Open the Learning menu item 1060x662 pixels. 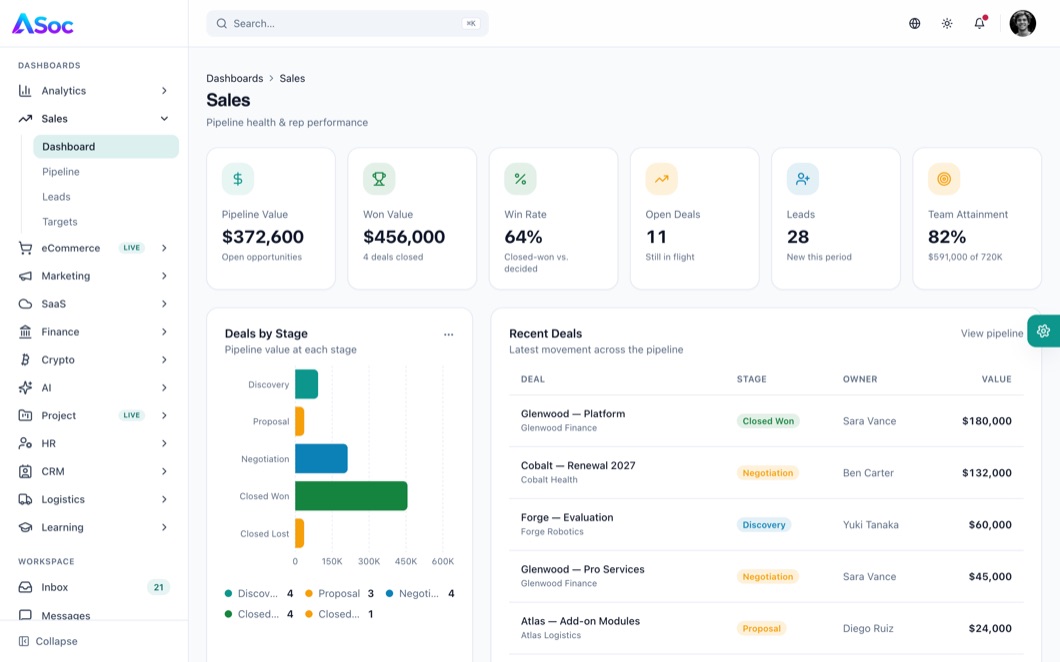coord(94,527)
